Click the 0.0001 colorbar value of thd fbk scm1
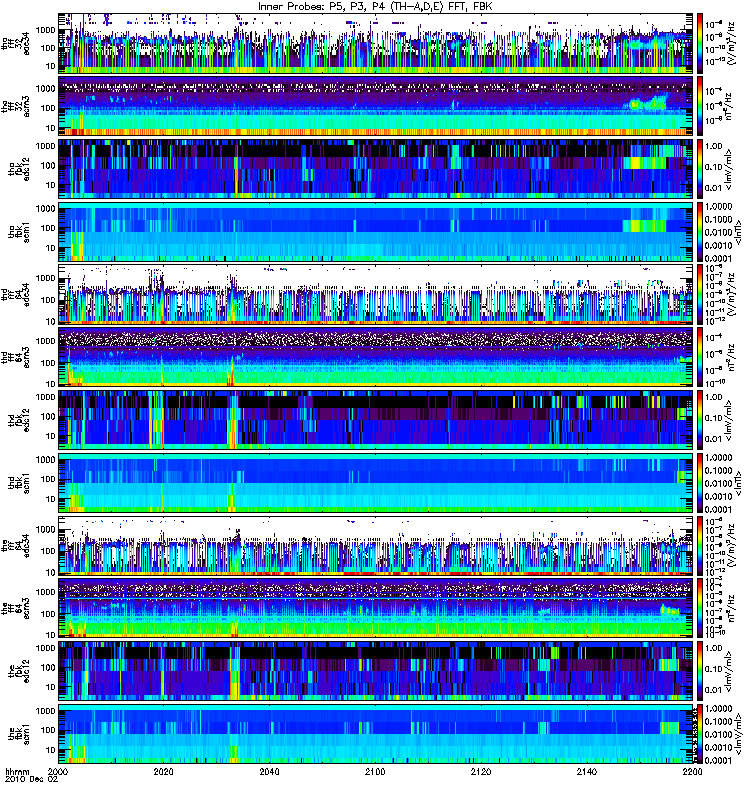Image resolution: width=750 pixels, height=800 pixels. (x=719, y=509)
